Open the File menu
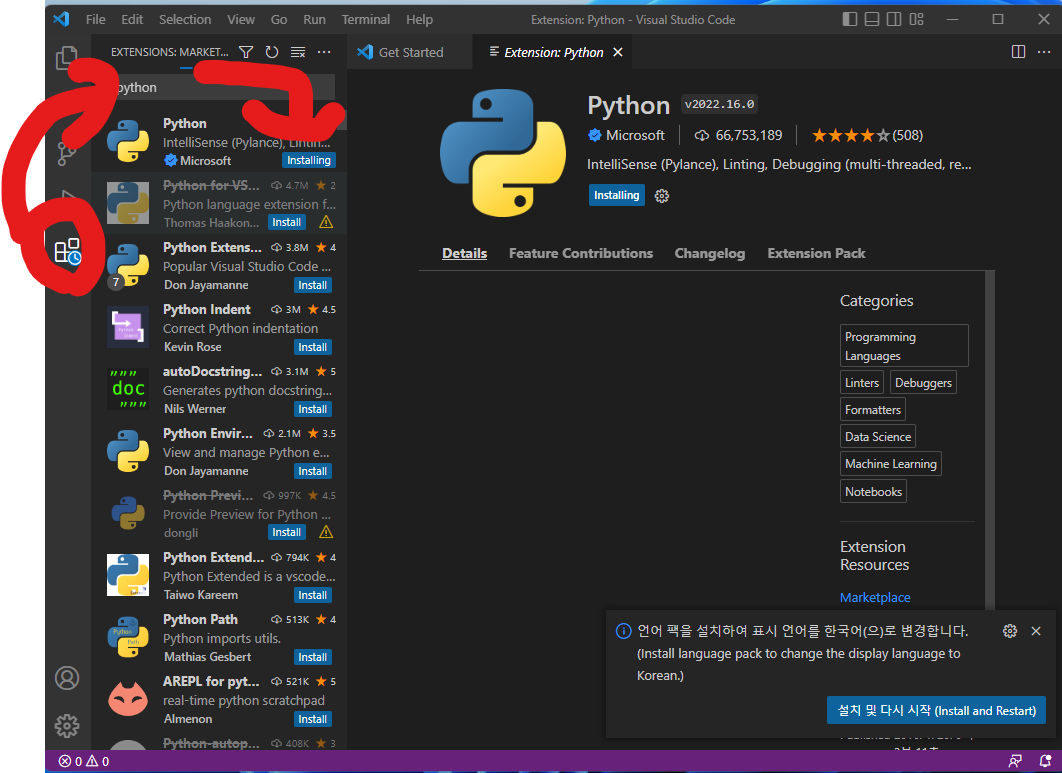 pyautogui.click(x=95, y=20)
